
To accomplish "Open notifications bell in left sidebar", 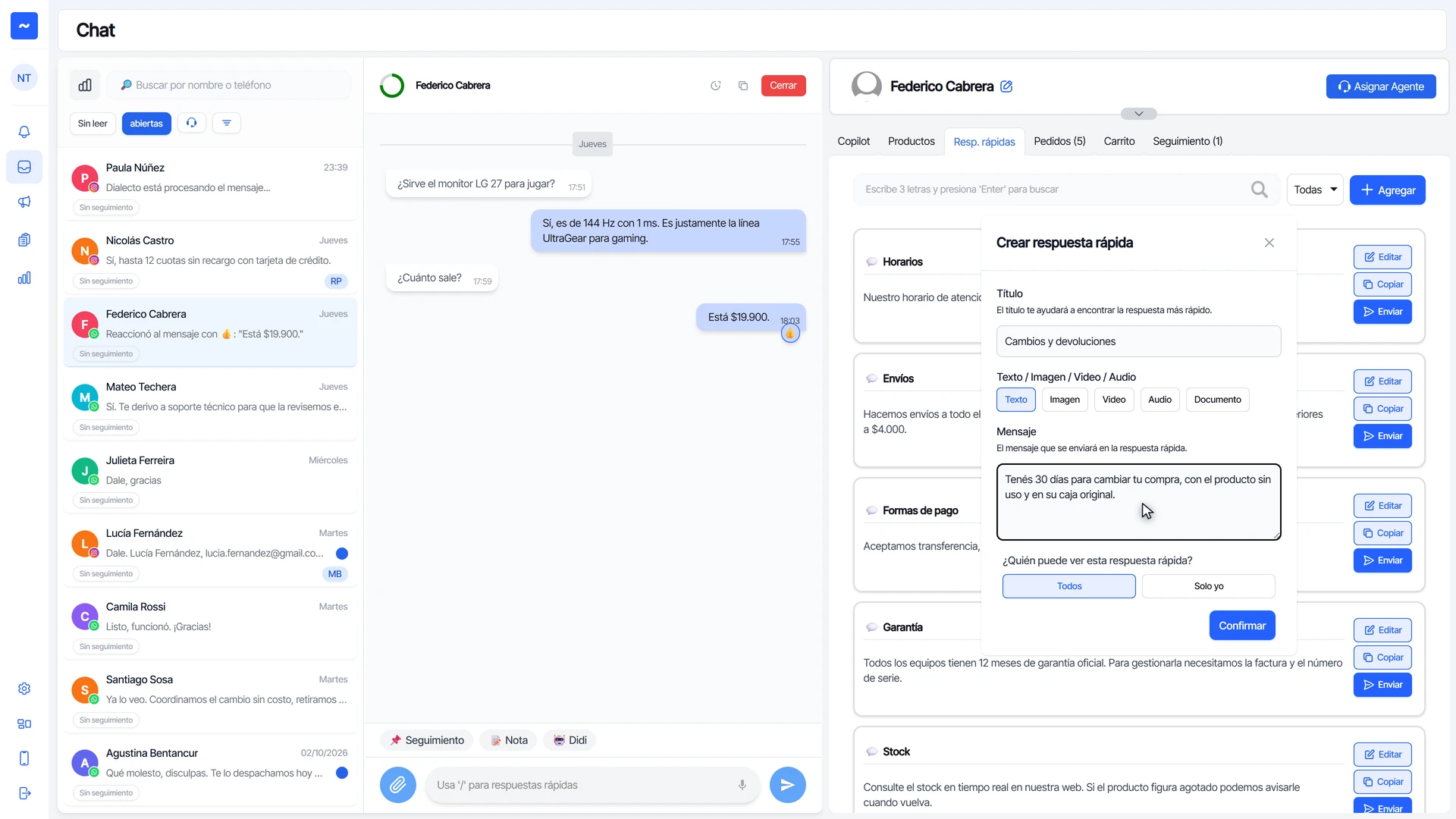I will 24,132.
